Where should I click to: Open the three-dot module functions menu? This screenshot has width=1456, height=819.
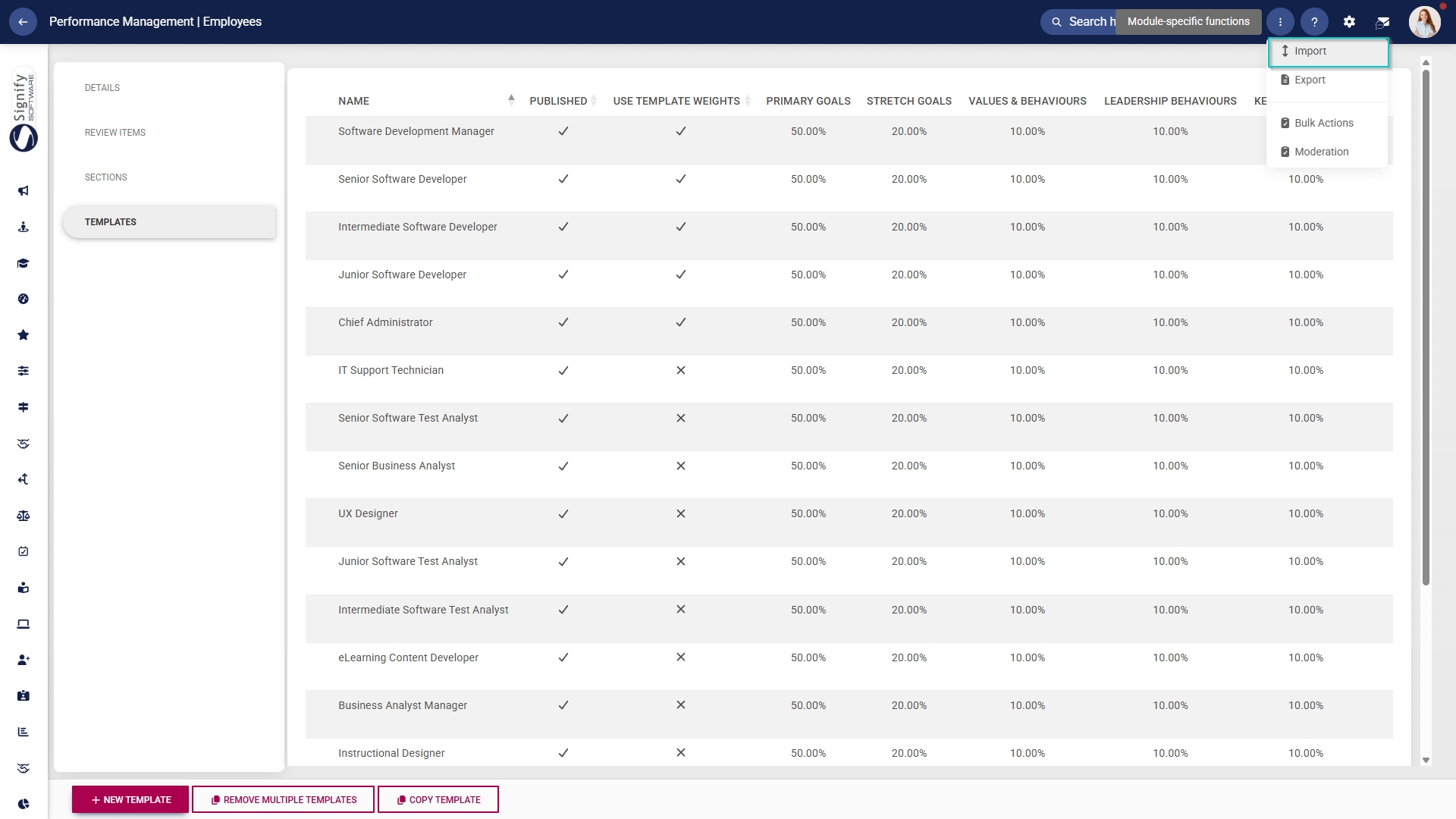pyautogui.click(x=1280, y=22)
